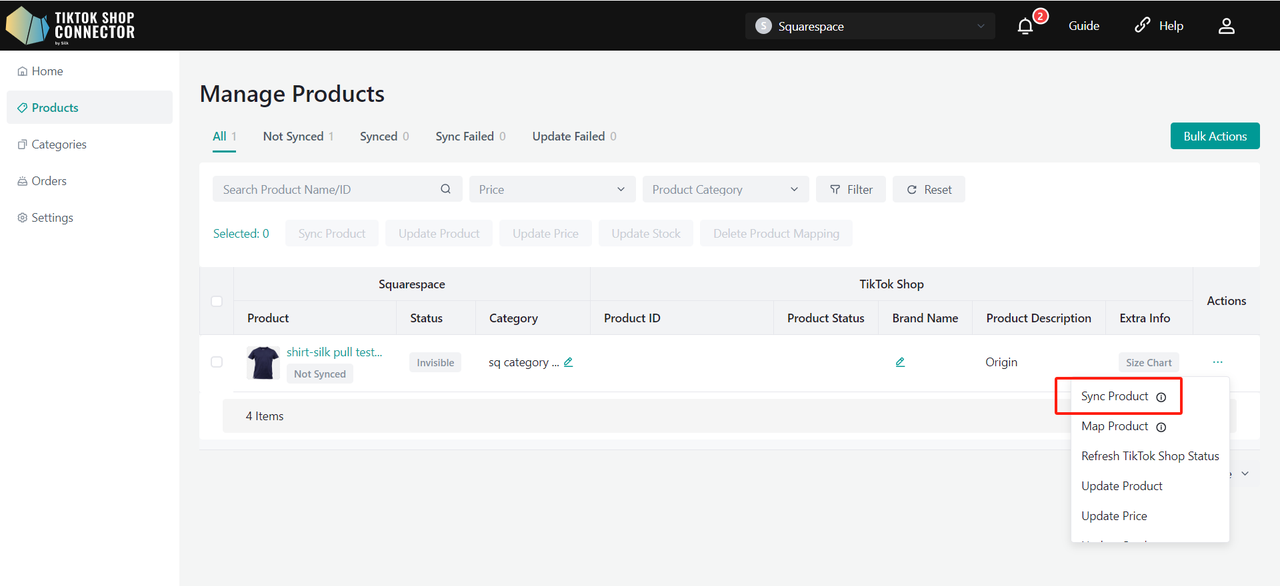The image size is (1280, 586).
Task: Open the Squarespace store selector dropdown
Action: pos(870,26)
